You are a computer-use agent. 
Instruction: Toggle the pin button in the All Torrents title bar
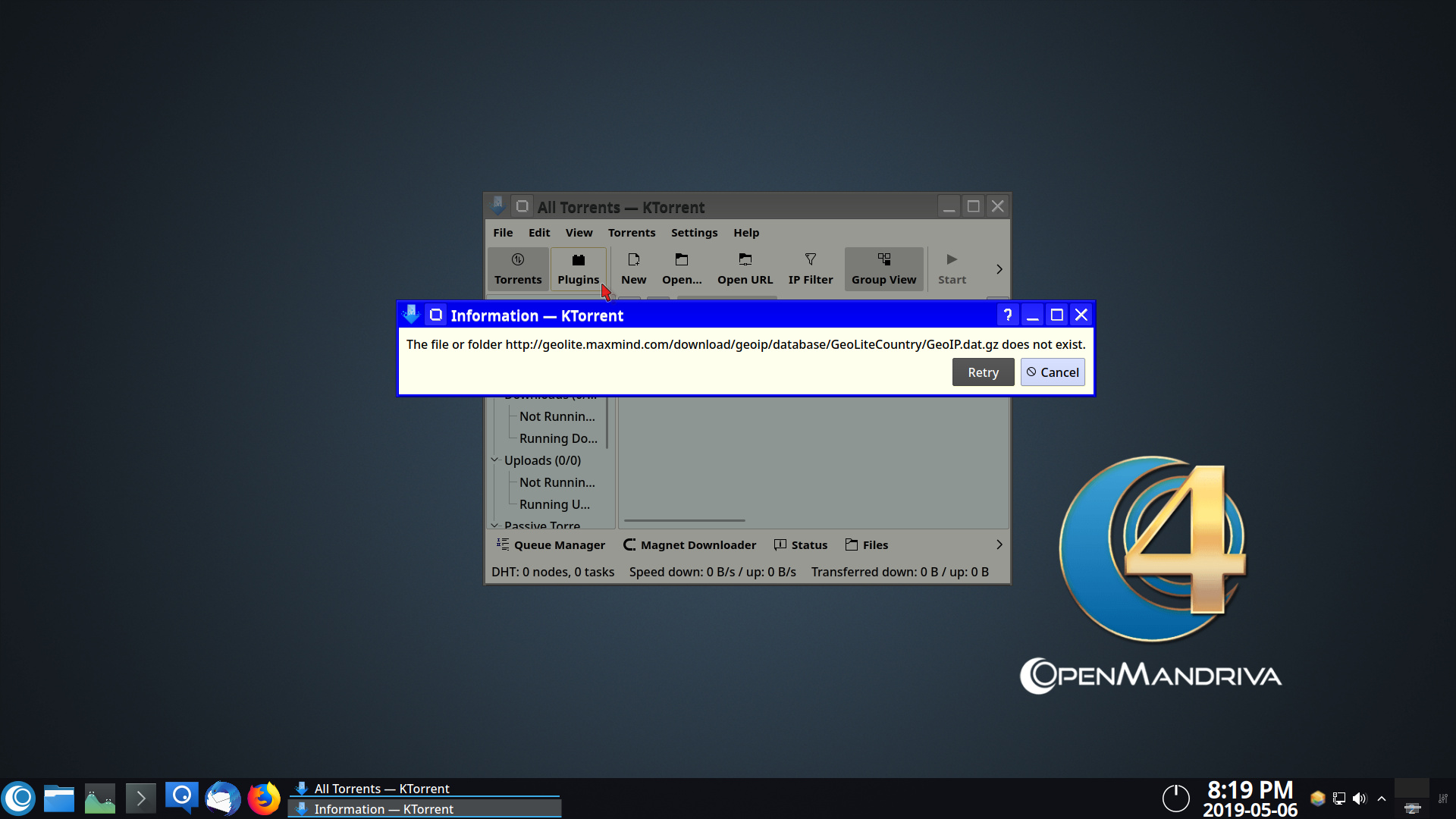(522, 206)
